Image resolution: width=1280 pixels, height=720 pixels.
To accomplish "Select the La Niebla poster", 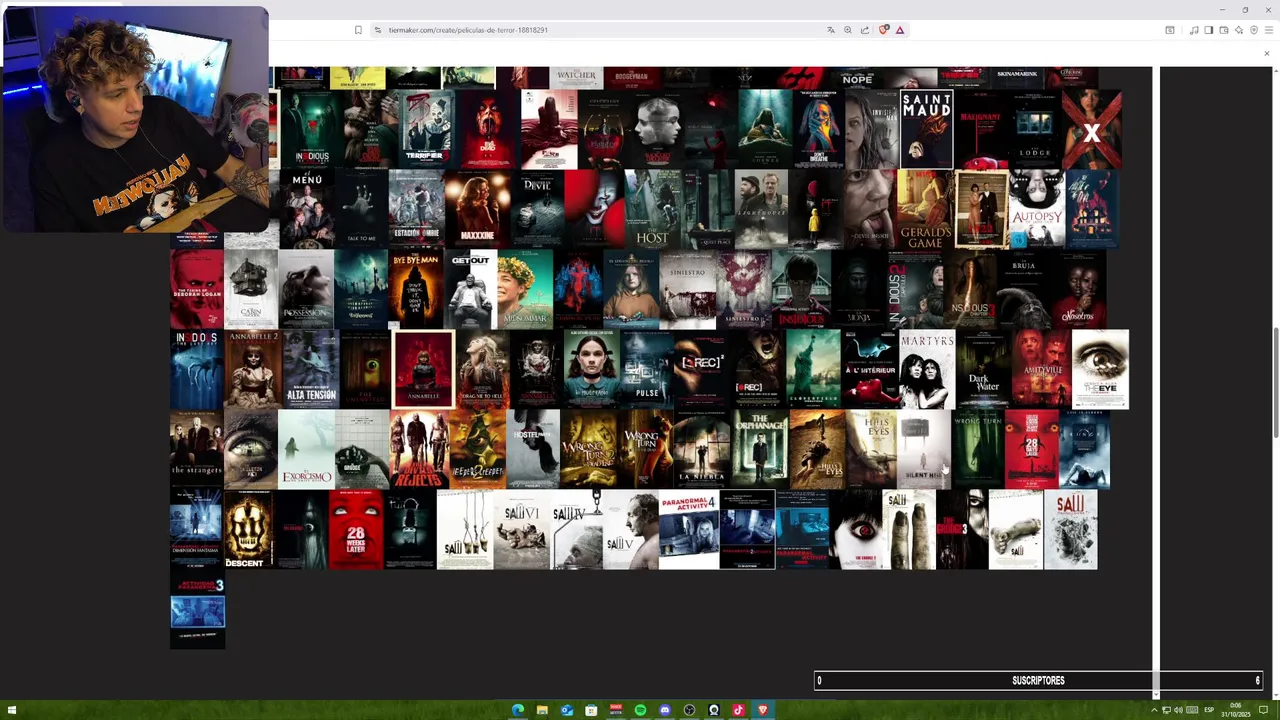I will [702, 449].
